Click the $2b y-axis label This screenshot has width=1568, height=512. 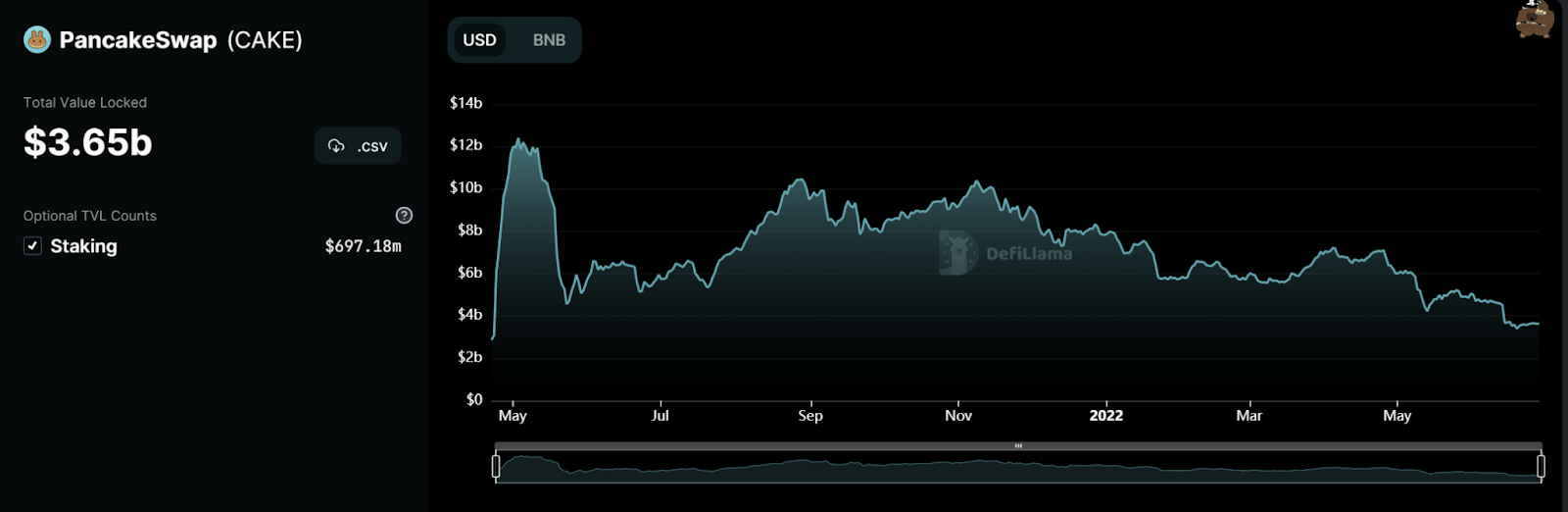pyautogui.click(x=469, y=357)
